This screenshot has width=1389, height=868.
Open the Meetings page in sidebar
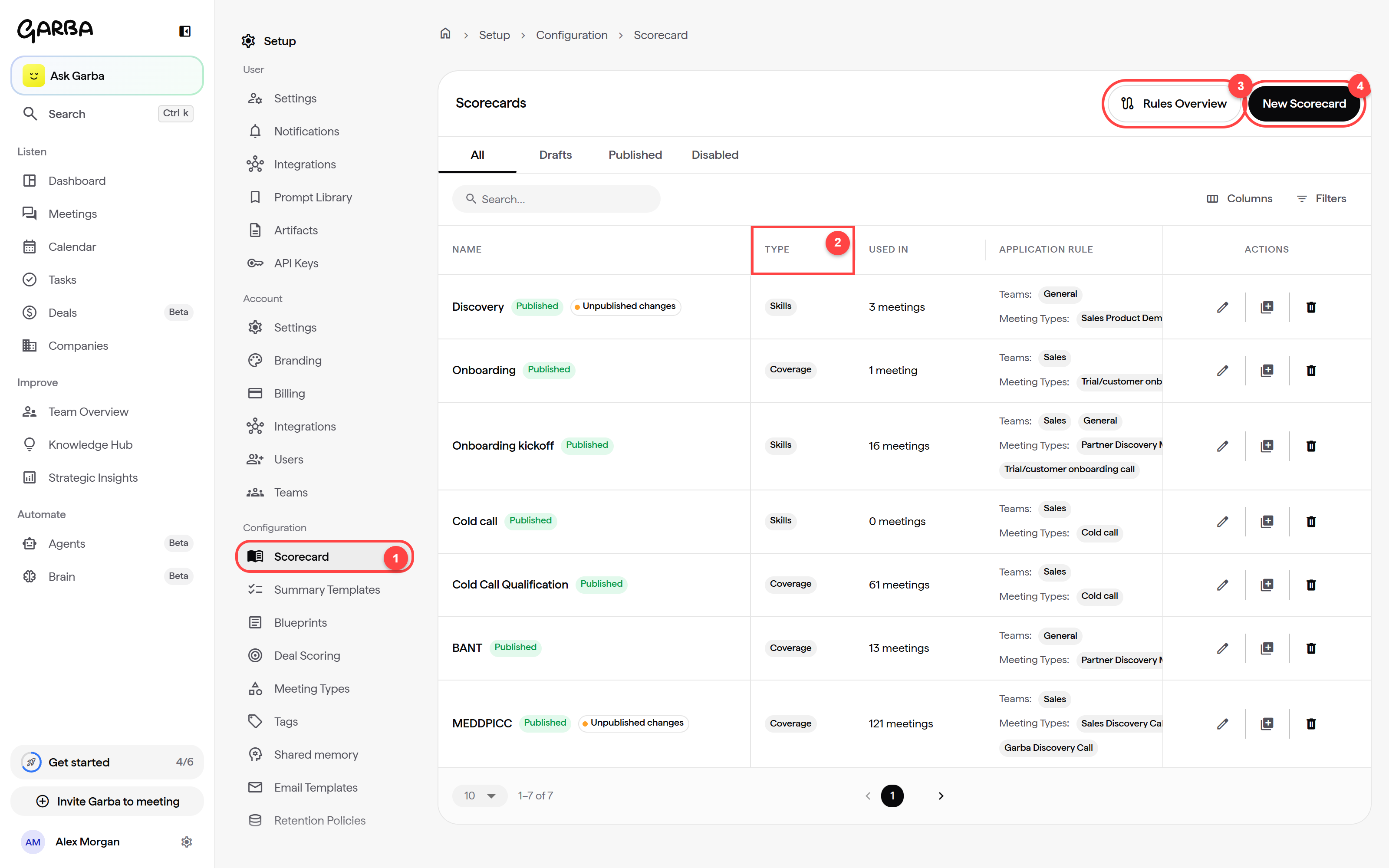(107, 214)
